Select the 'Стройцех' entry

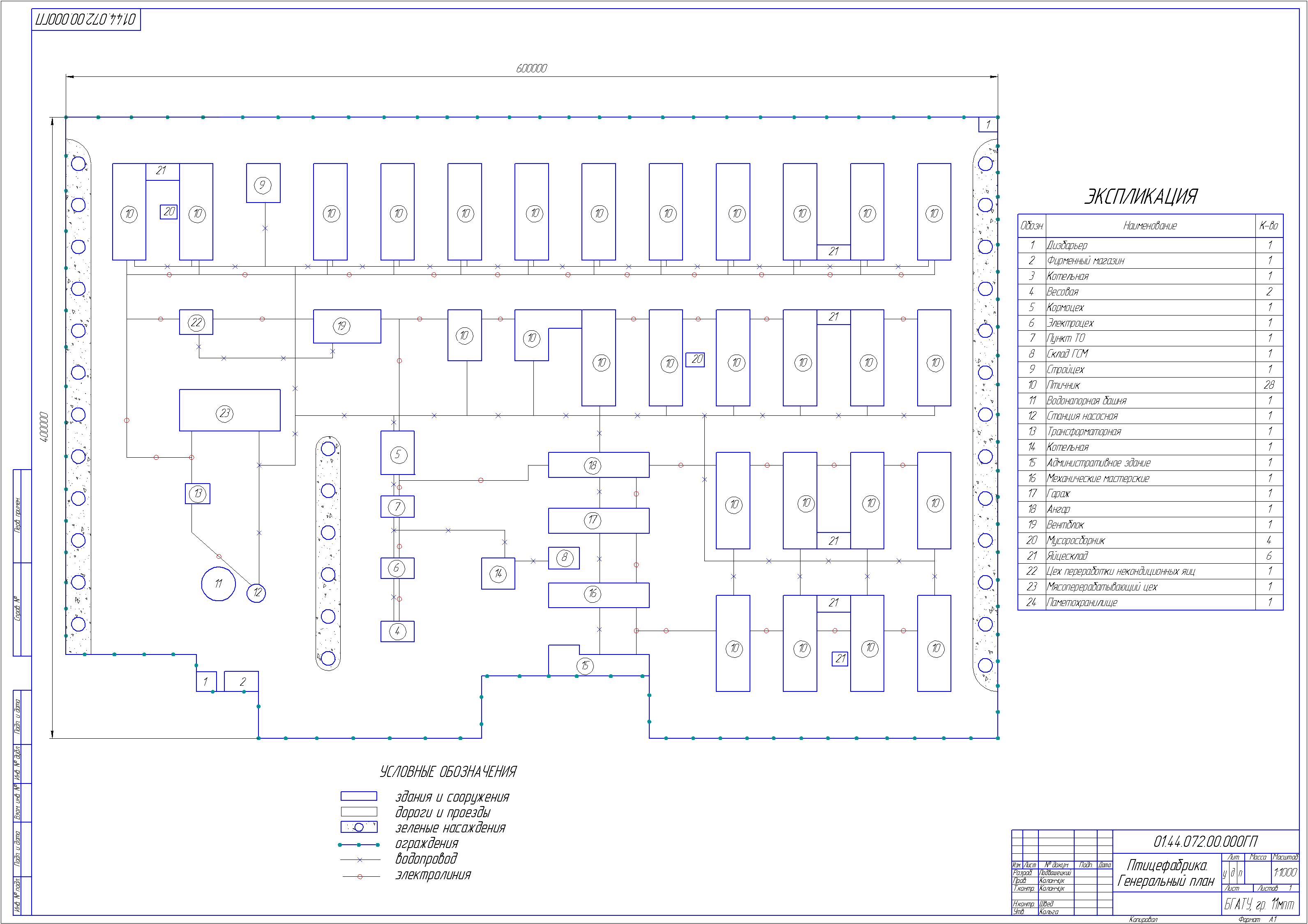[1065, 369]
